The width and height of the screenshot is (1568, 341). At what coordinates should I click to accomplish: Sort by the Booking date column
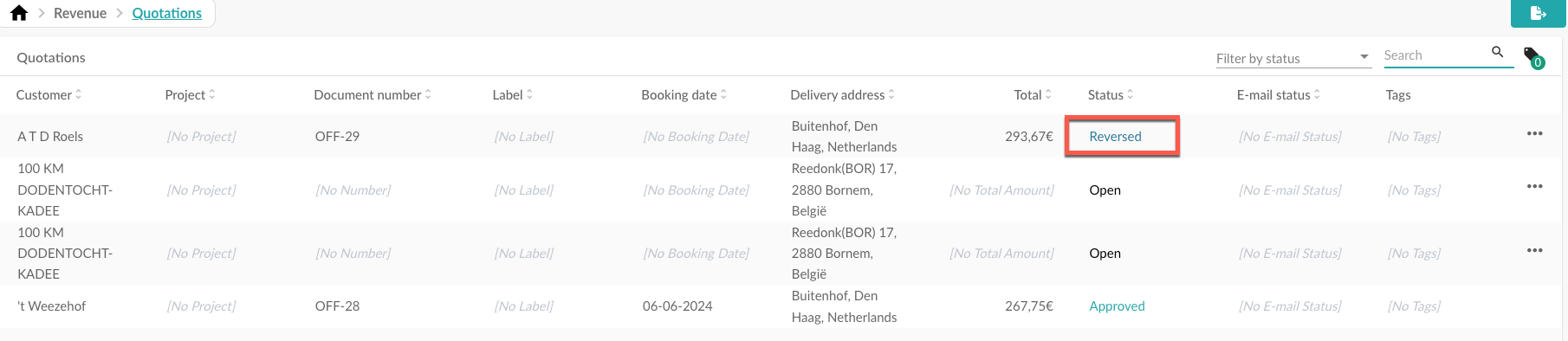[684, 95]
